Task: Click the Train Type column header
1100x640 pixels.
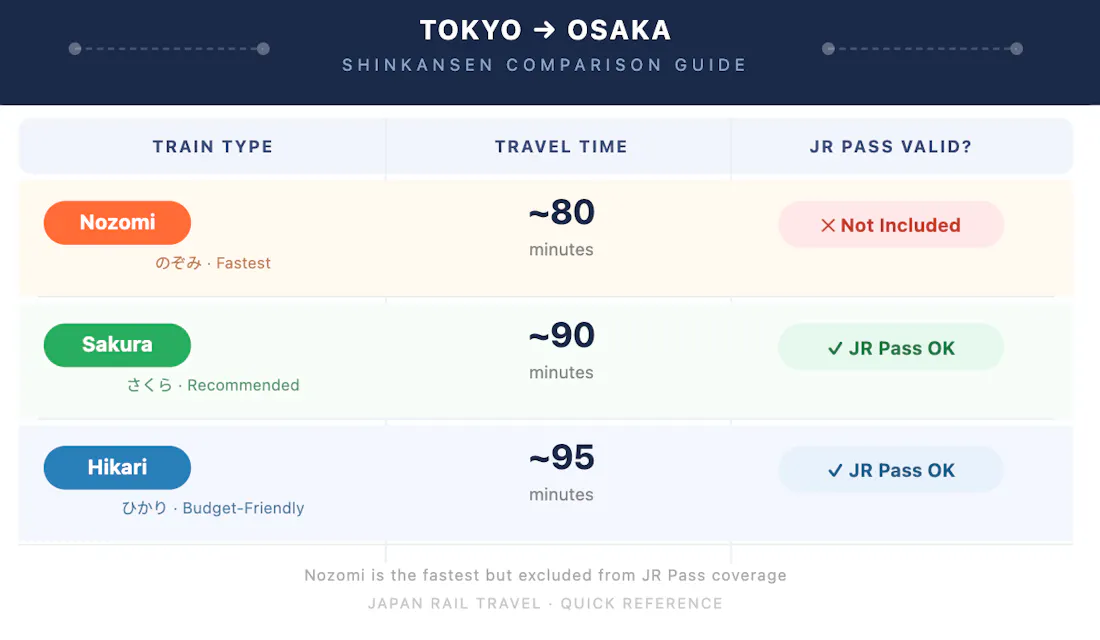Action: 212,147
